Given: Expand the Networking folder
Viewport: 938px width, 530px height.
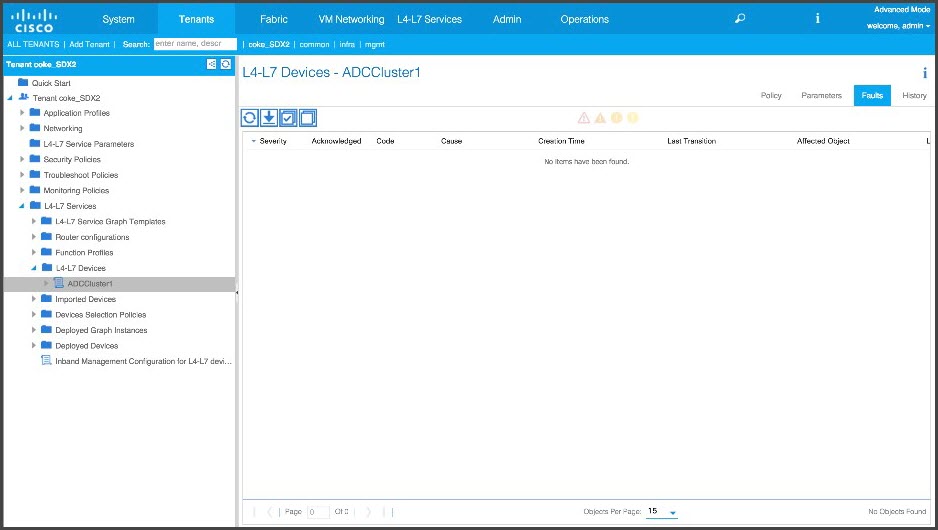Looking at the screenshot, I should pyautogui.click(x=22, y=128).
